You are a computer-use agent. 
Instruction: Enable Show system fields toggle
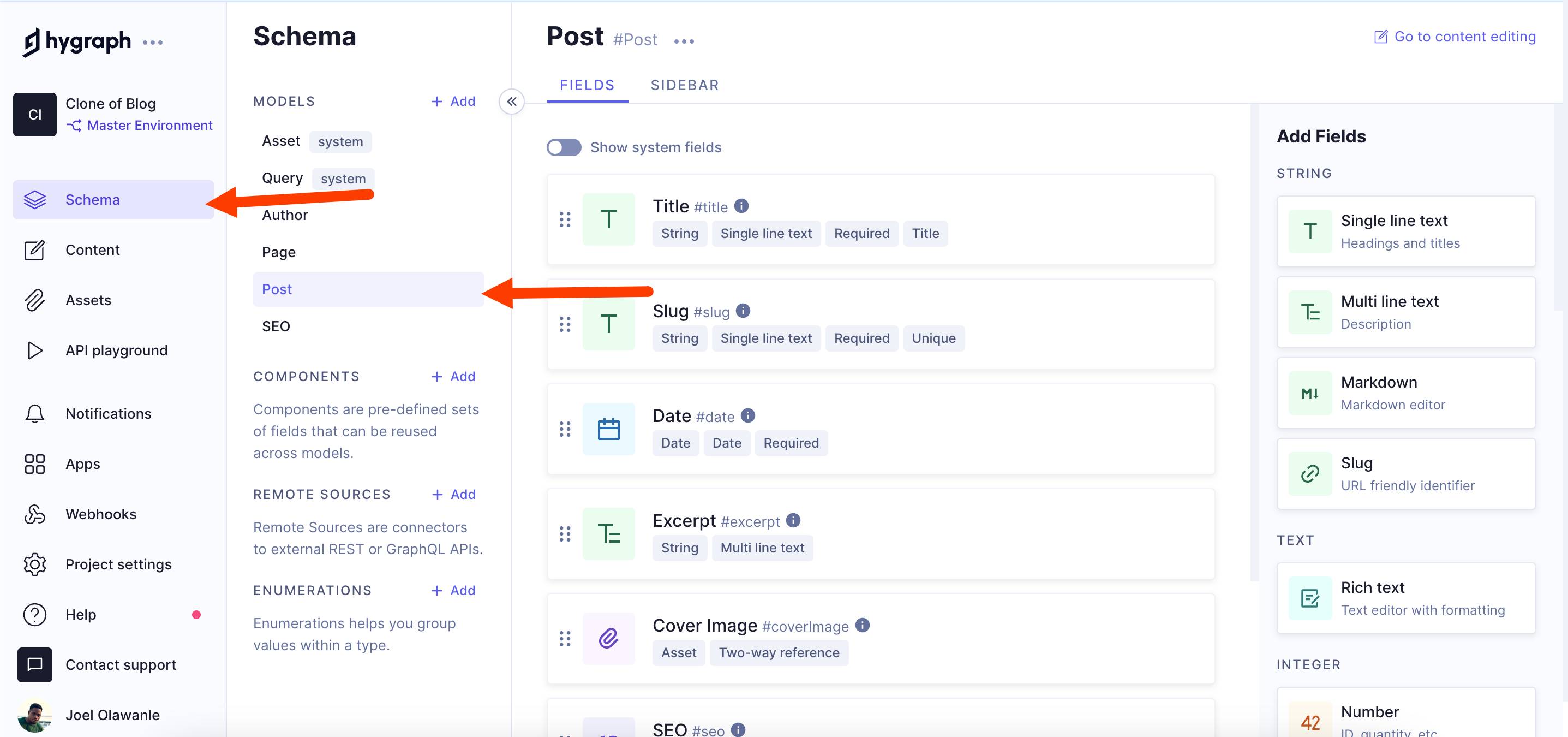(564, 147)
